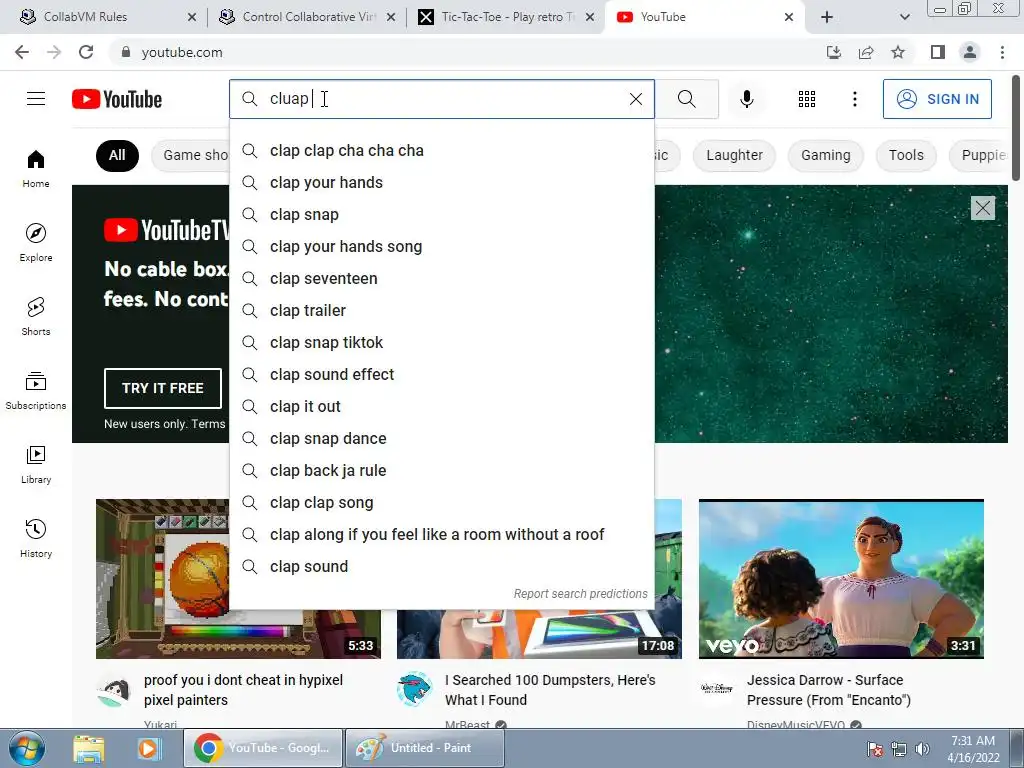The image size is (1024, 768).
Task: Choose suggestion 'clap trailer'
Action: (441, 310)
